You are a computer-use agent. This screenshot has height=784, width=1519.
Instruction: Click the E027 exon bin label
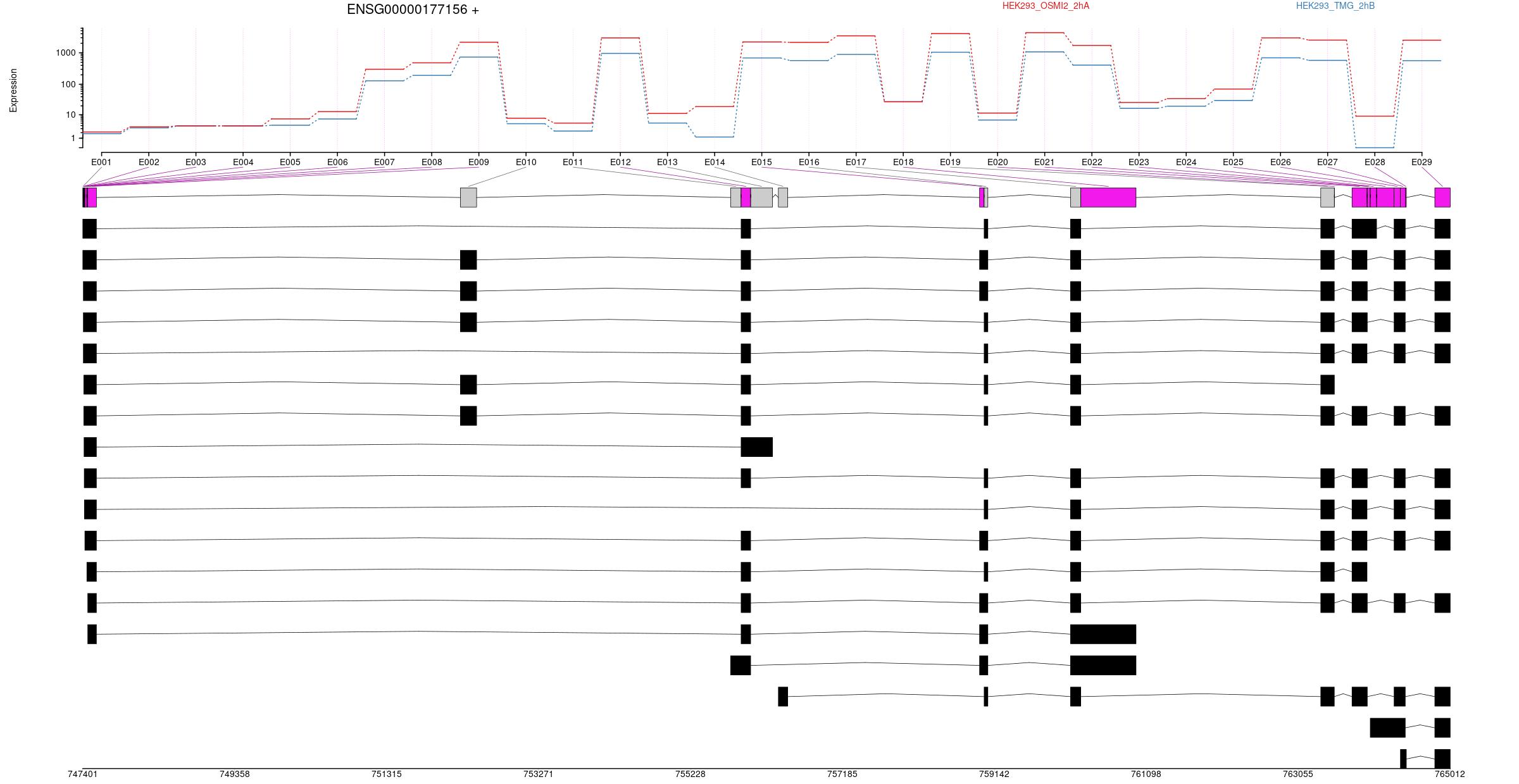click(x=1327, y=162)
